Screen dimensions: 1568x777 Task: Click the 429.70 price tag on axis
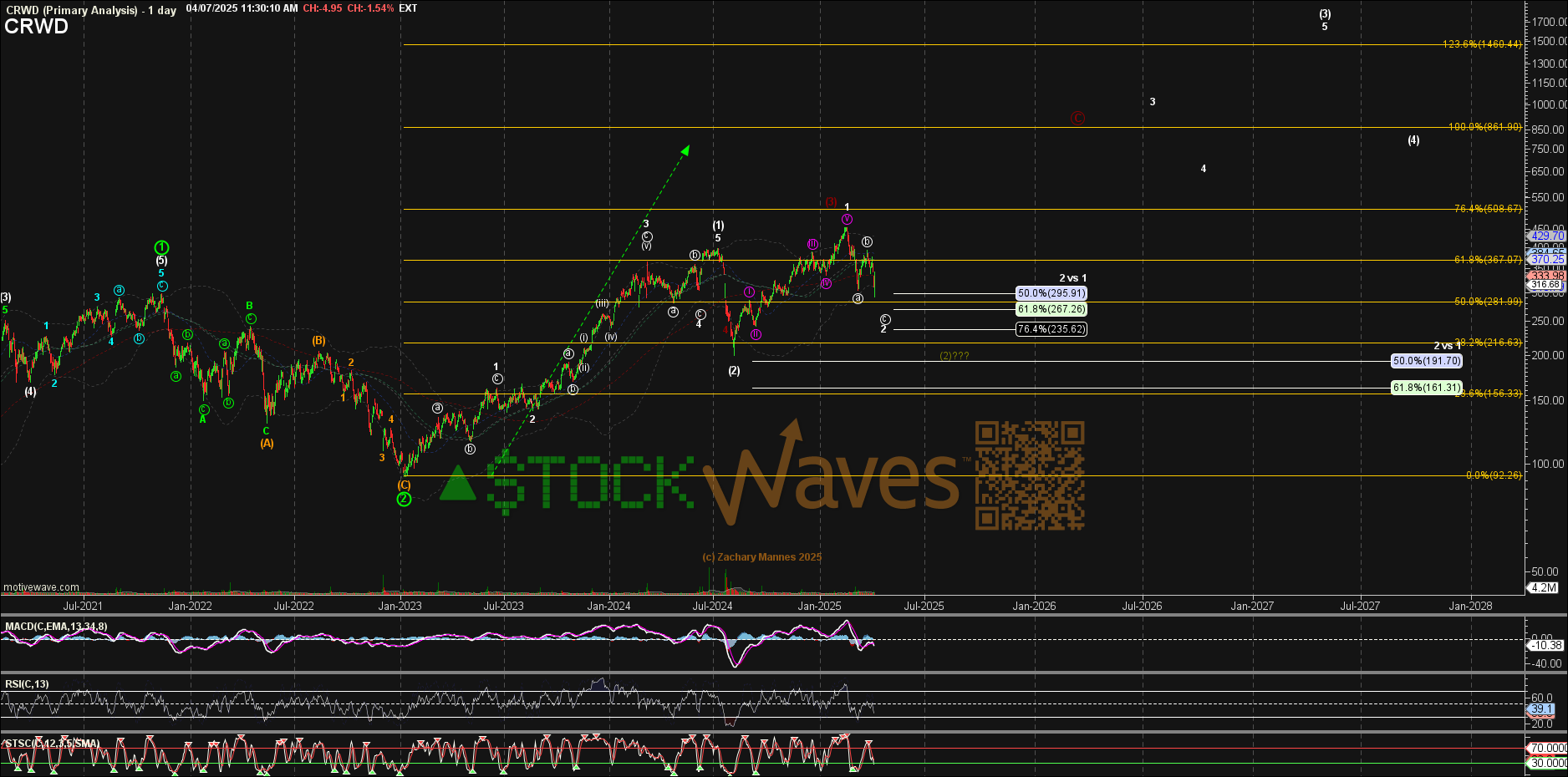[x=1547, y=236]
